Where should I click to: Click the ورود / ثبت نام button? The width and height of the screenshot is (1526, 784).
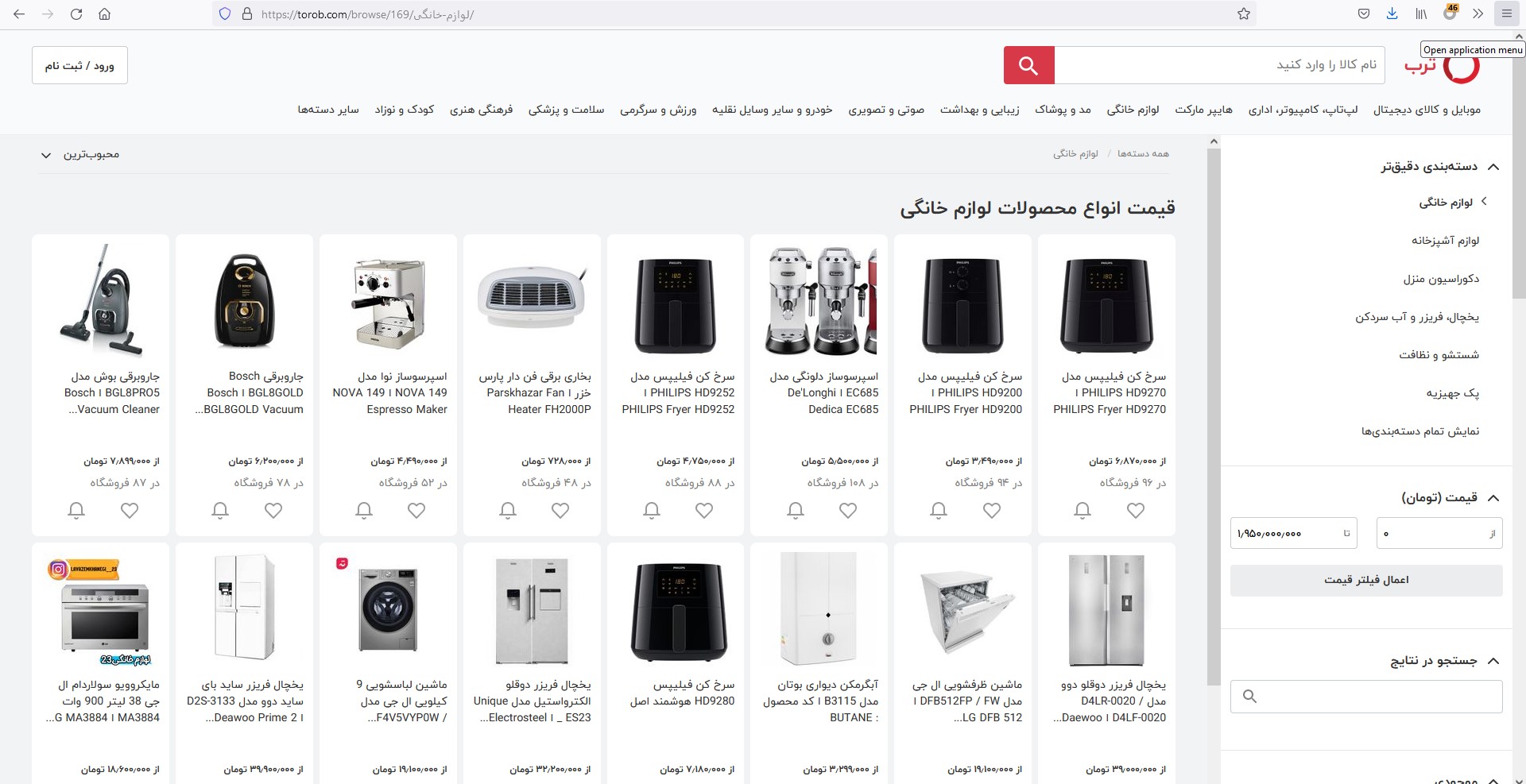pyautogui.click(x=79, y=65)
